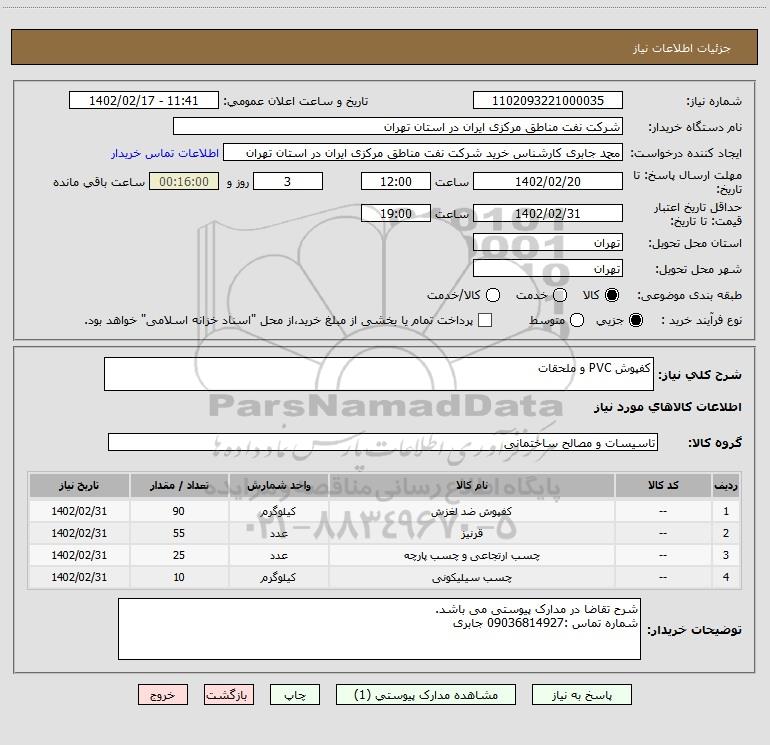Click the remaining time field 00:16:00
770x745 pixels.
pyautogui.click(x=184, y=181)
